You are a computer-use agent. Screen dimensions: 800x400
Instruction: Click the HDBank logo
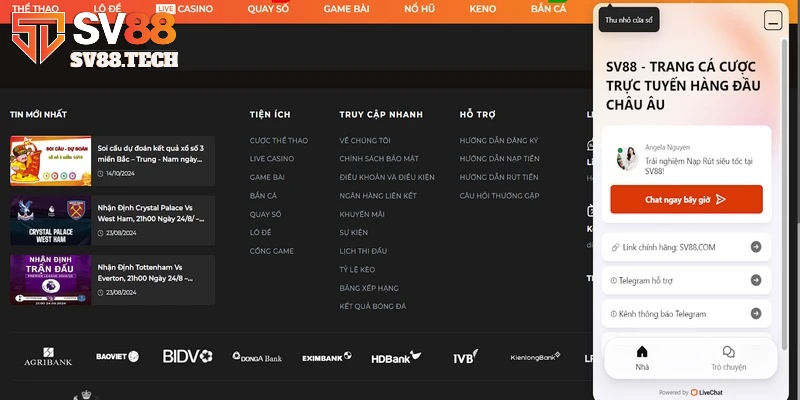[390, 357]
